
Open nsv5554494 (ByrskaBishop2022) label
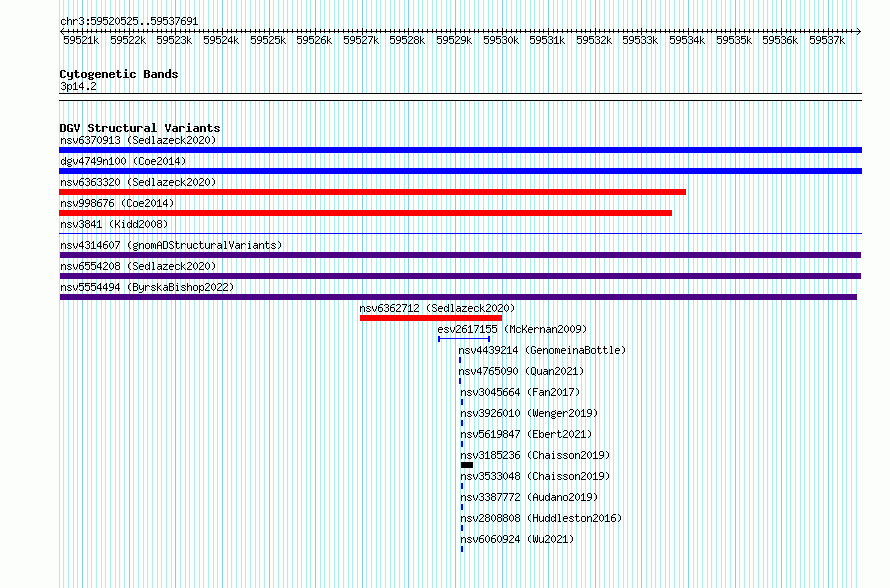pos(147,287)
